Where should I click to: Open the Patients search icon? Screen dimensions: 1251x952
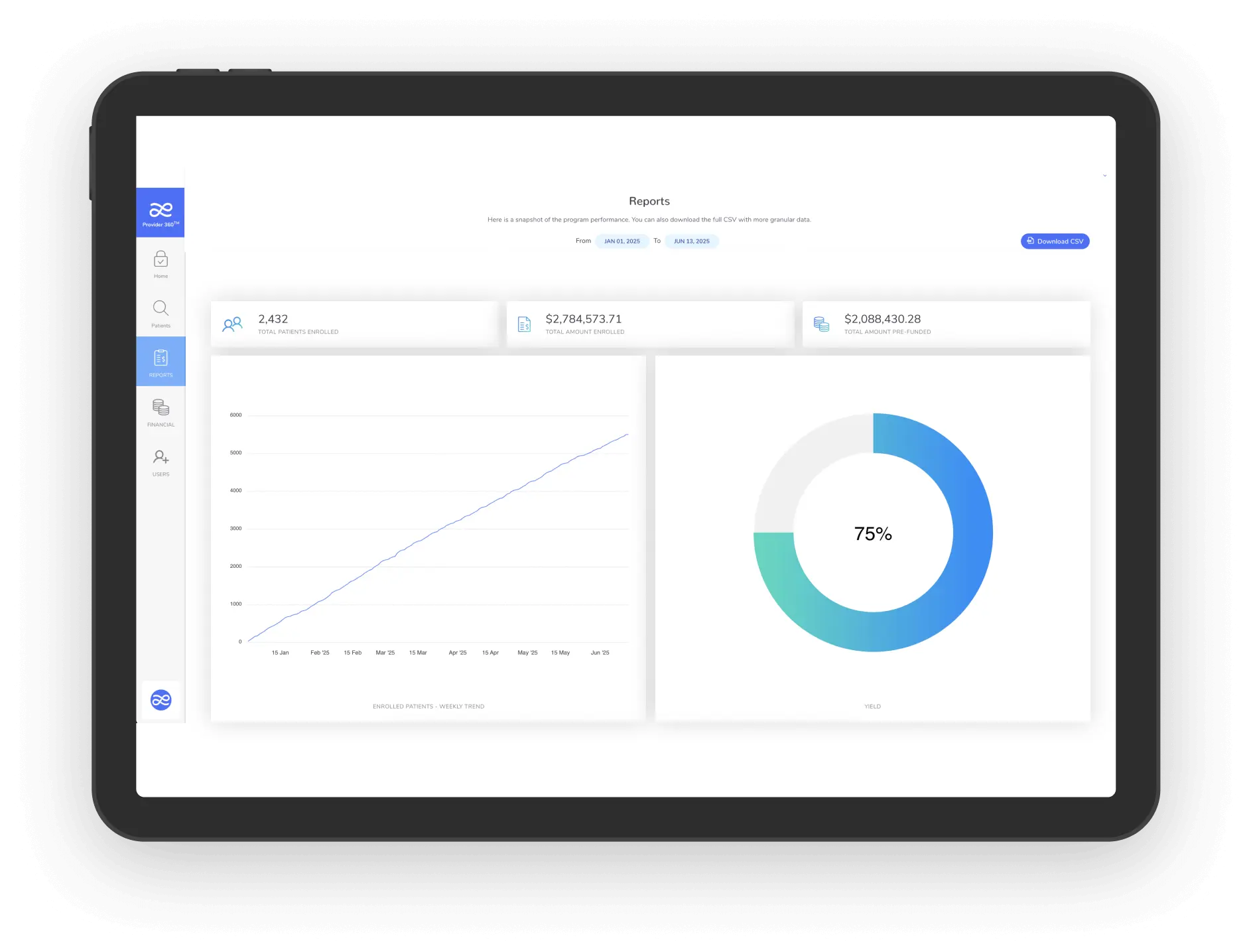click(x=161, y=308)
